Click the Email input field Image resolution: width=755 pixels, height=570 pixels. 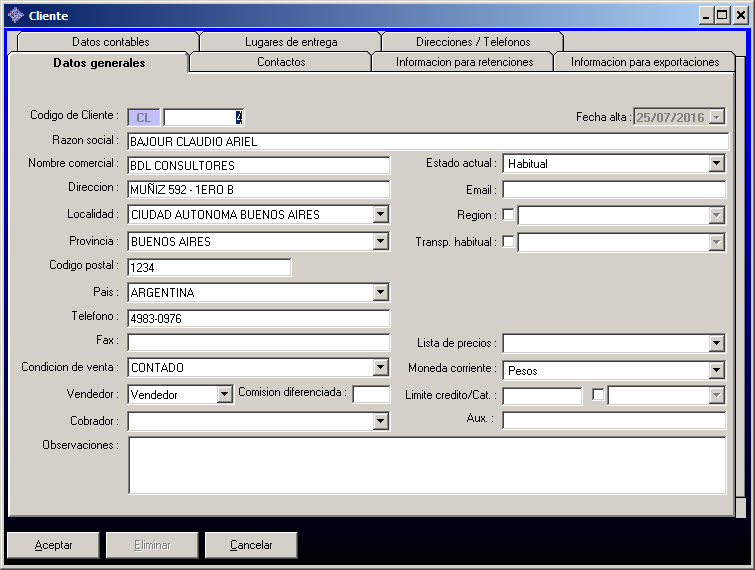click(613, 190)
